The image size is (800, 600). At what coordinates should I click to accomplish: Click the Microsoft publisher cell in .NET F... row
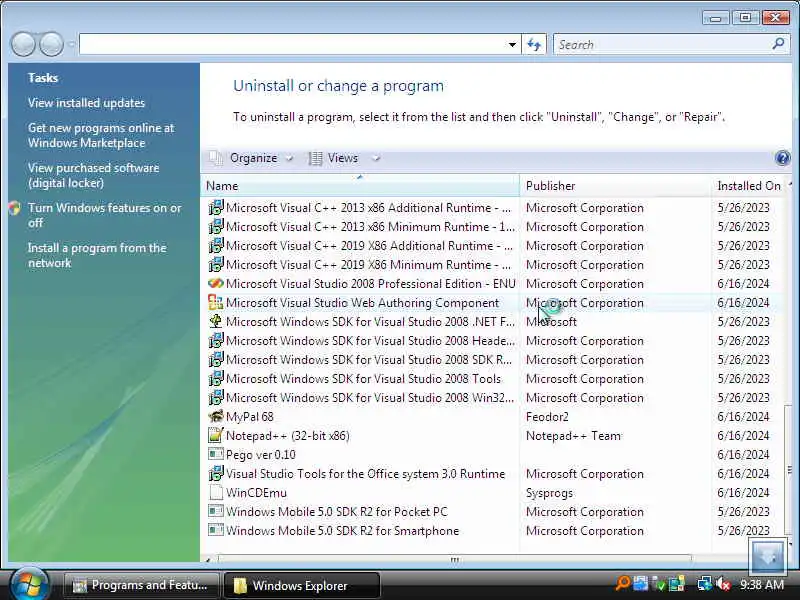[551, 321]
